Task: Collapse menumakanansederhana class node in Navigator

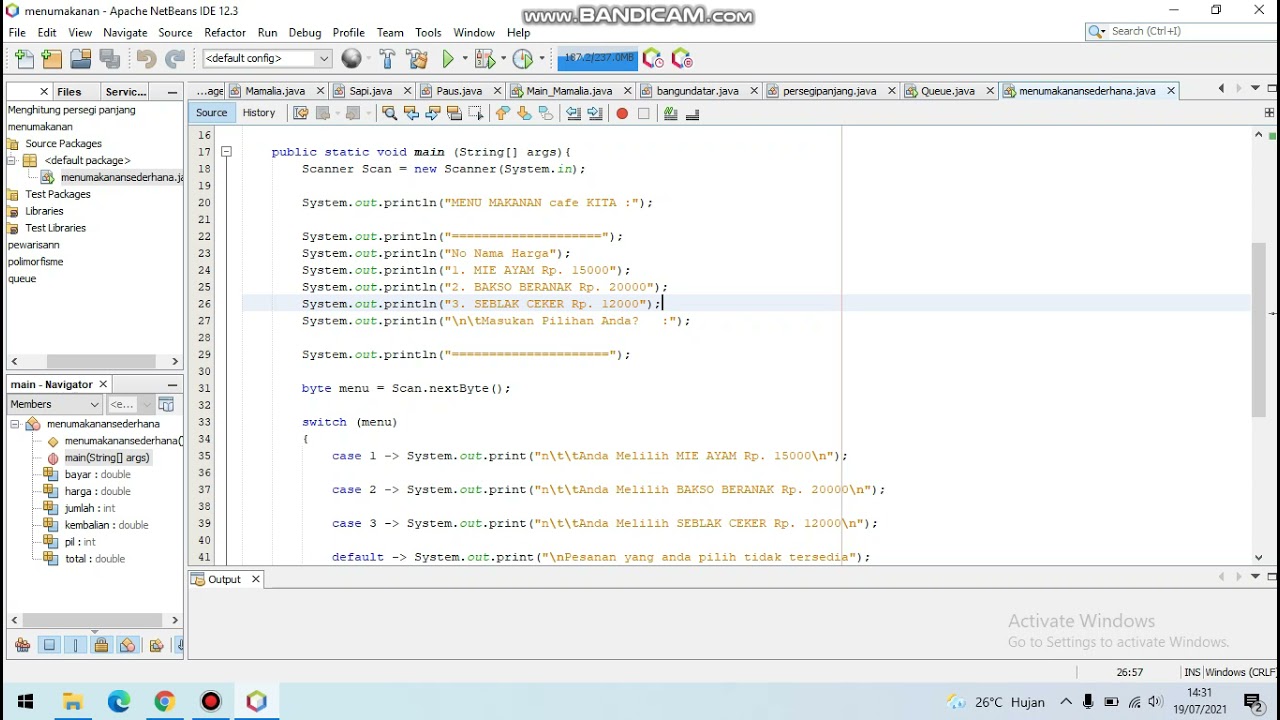Action: pyautogui.click(x=16, y=424)
